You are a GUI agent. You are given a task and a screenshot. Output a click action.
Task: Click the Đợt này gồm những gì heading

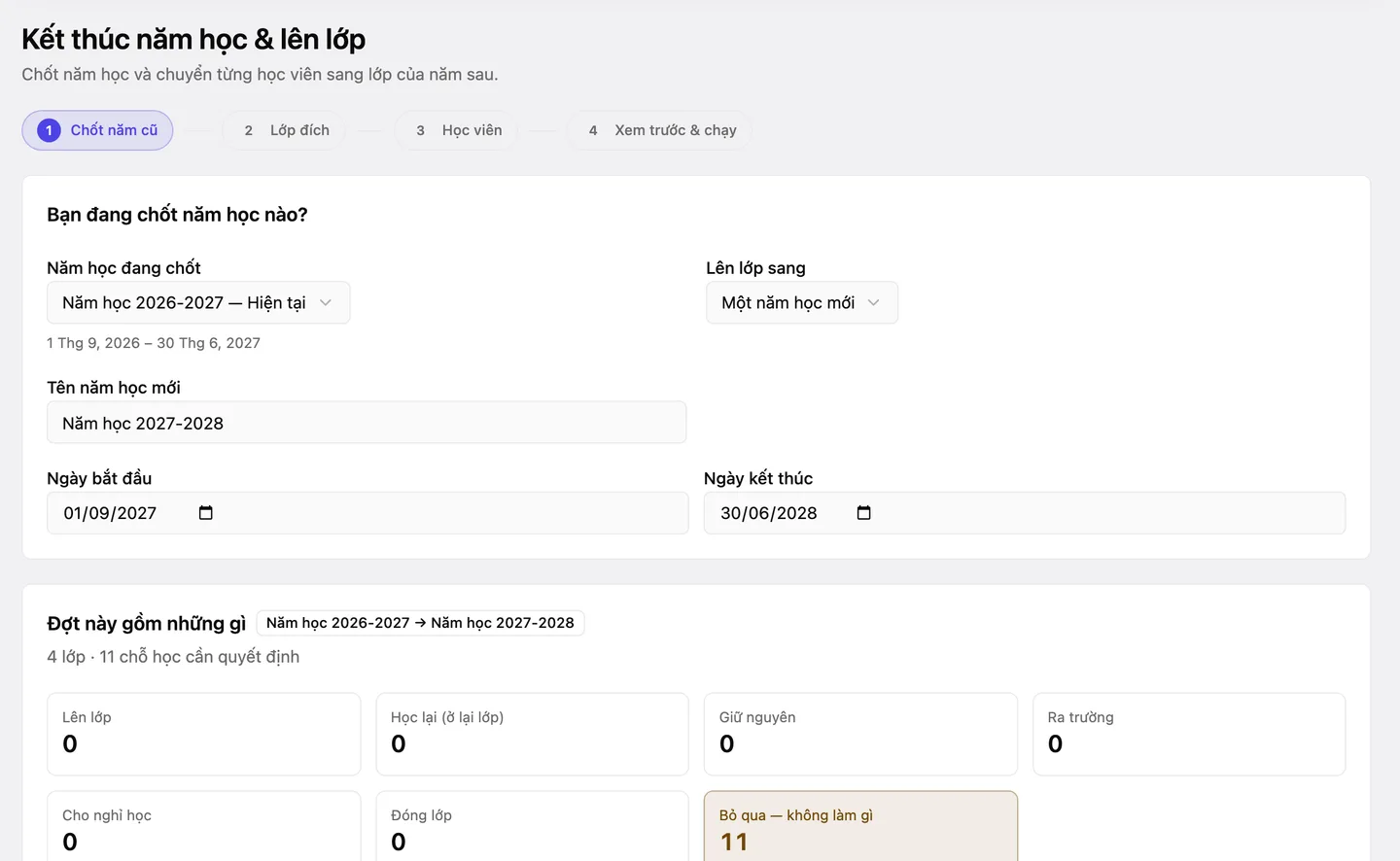(x=146, y=623)
